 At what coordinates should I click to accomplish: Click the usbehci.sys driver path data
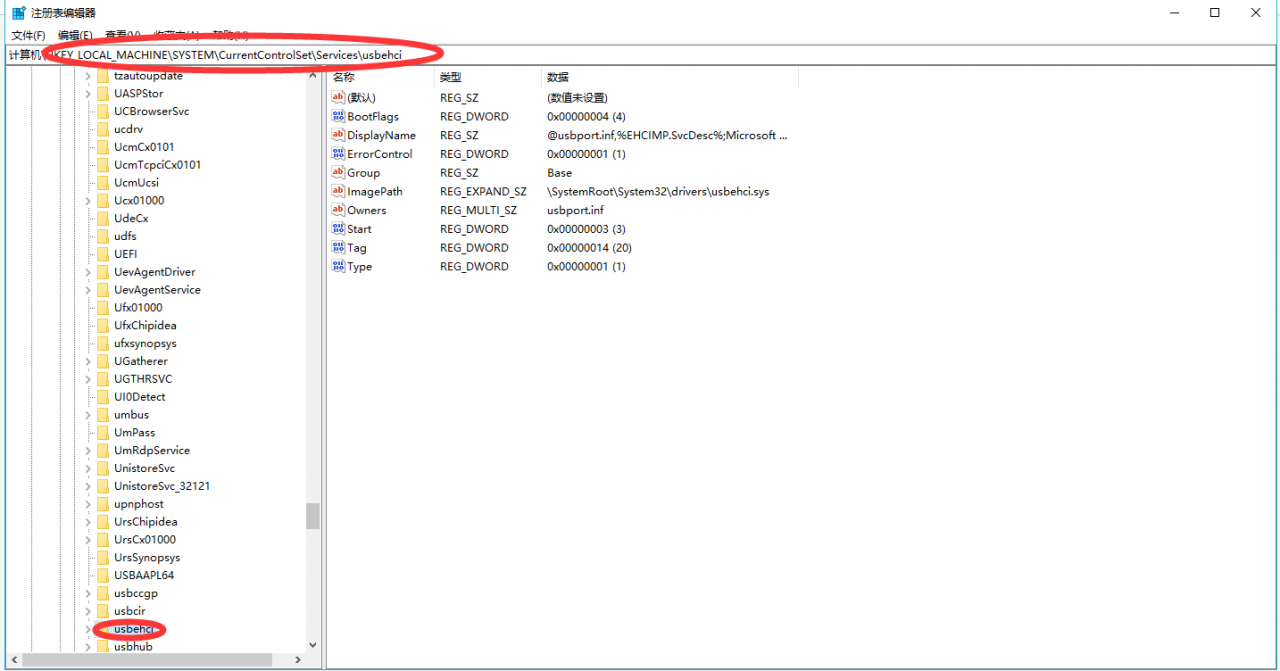tap(658, 192)
